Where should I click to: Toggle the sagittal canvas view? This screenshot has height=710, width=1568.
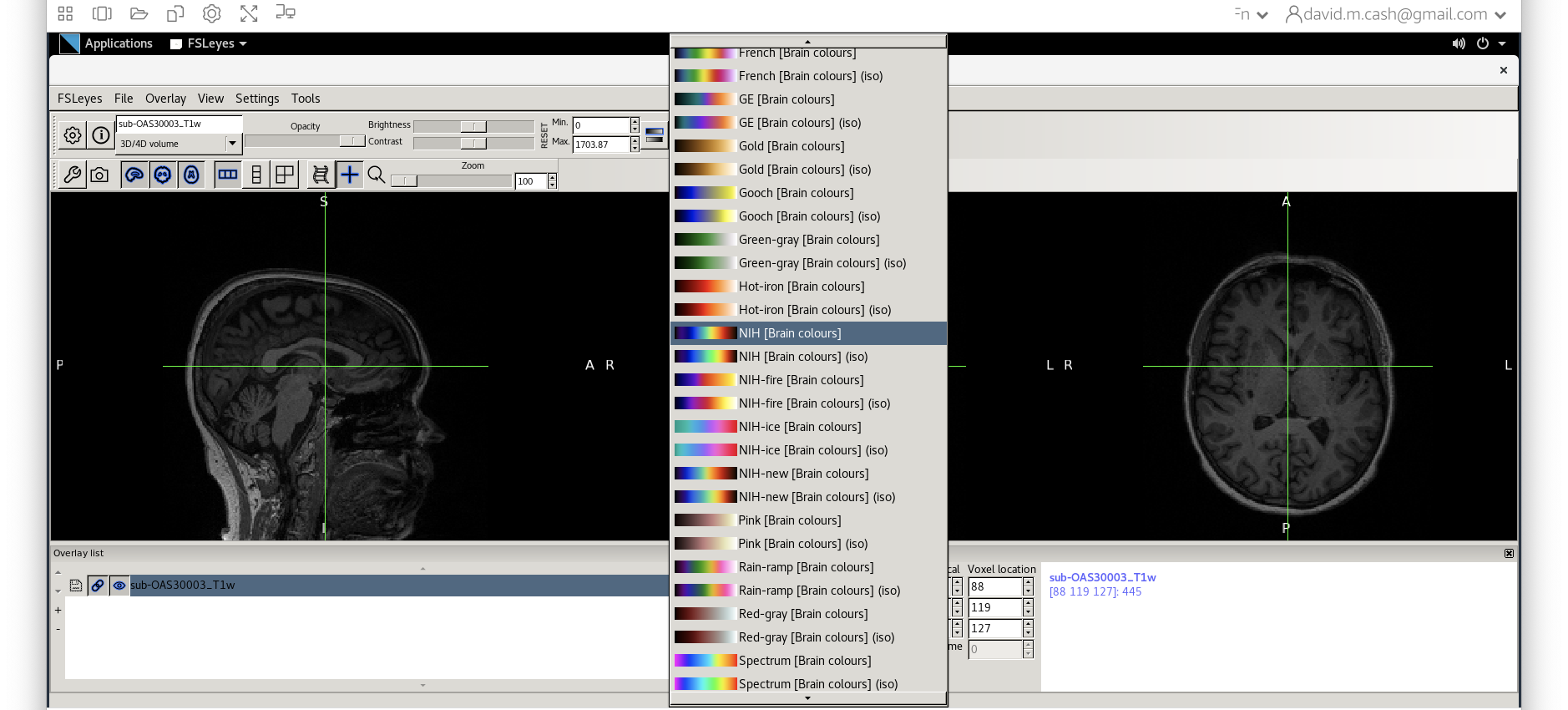134,175
